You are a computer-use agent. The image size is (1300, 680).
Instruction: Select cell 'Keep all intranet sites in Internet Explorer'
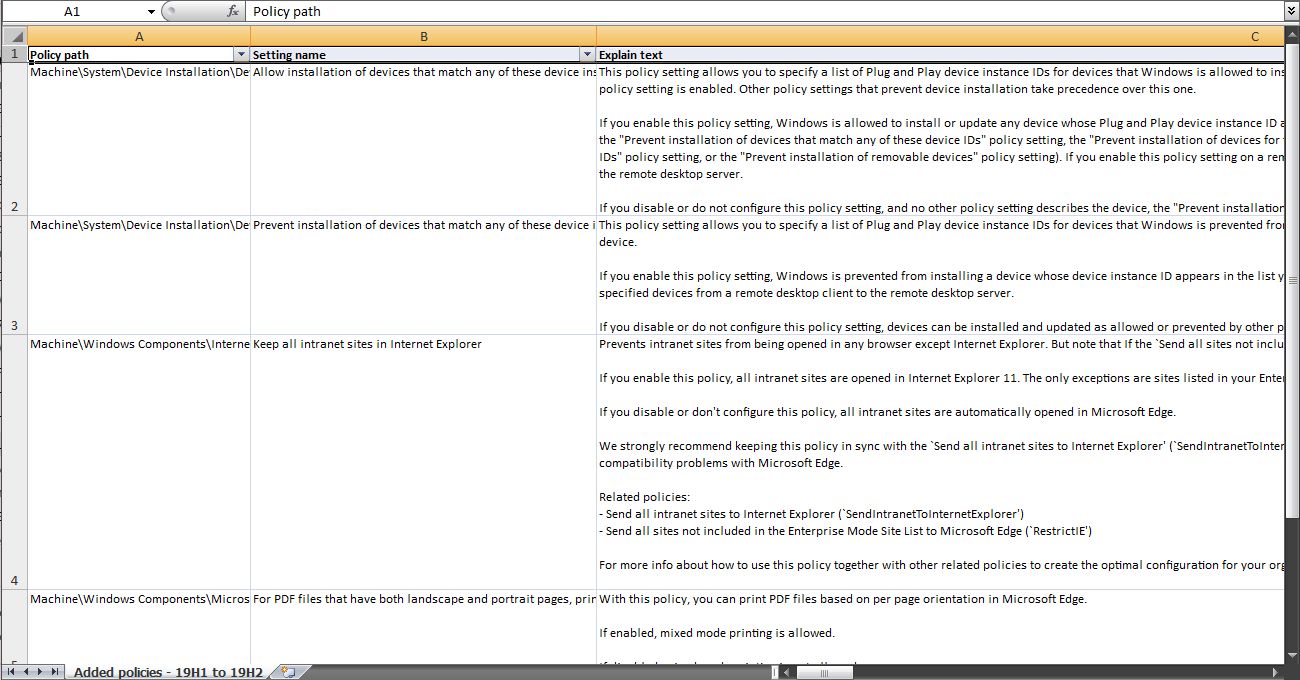click(423, 462)
